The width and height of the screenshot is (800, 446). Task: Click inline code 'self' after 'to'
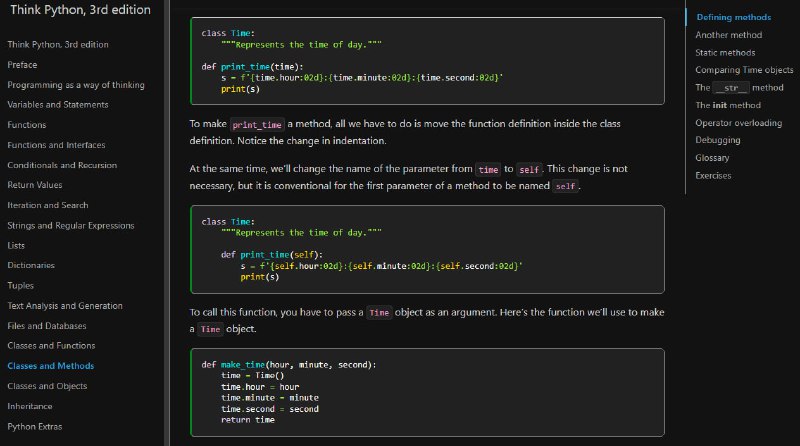tap(529, 169)
